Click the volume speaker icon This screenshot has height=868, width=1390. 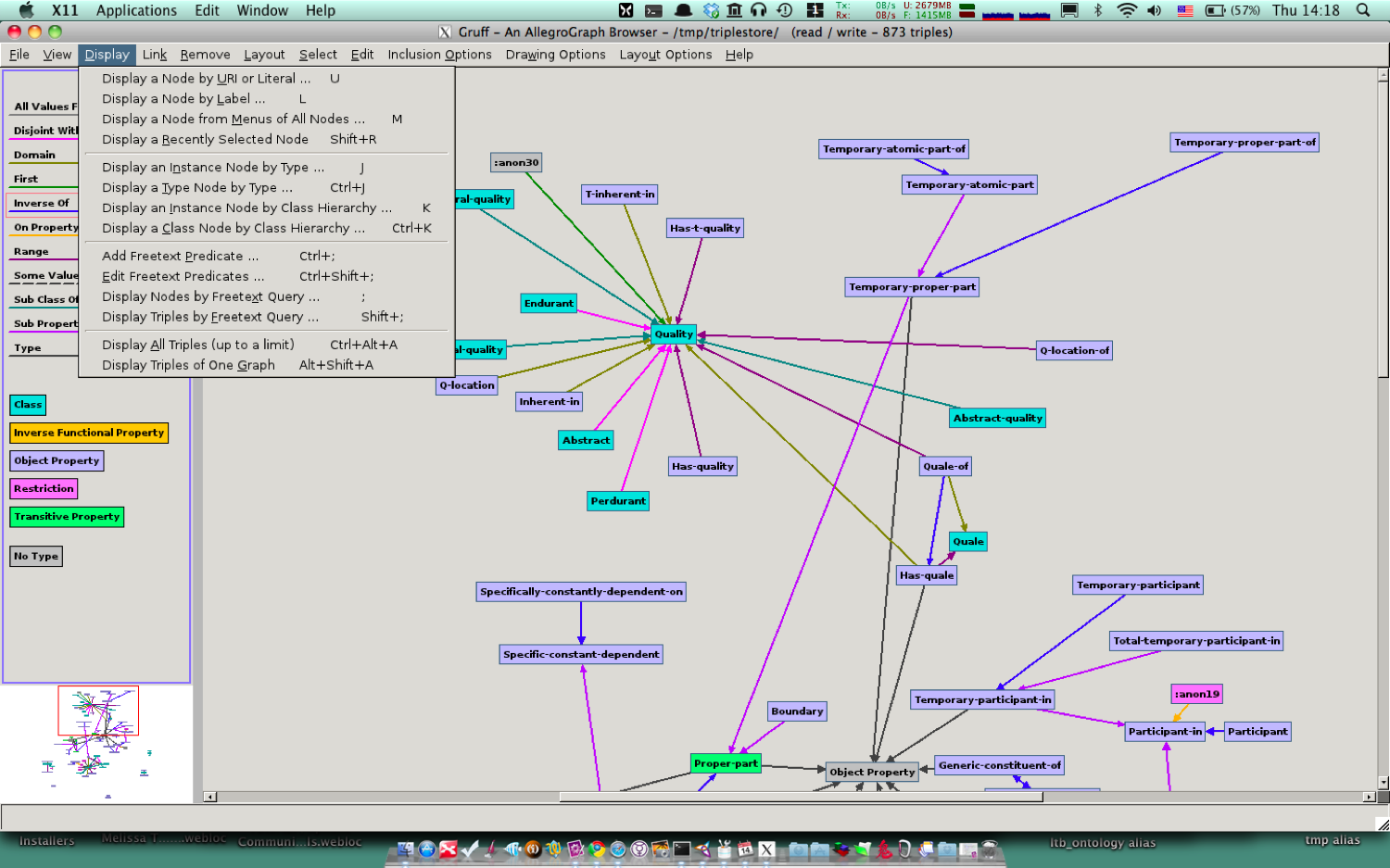point(1155,10)
